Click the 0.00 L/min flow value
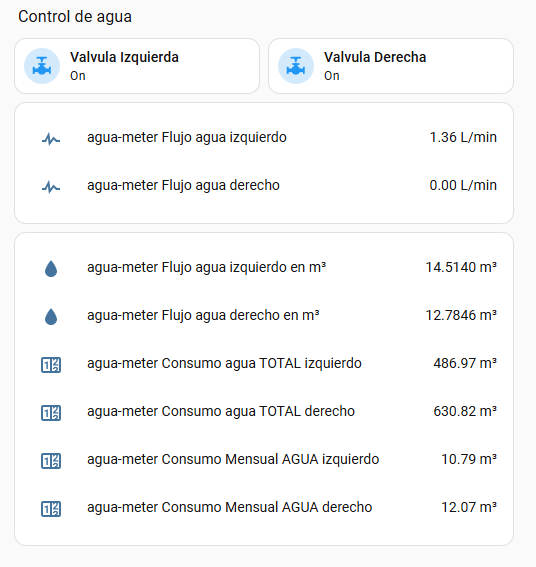This screenshot has height=567, width=536. click(x=463, y=186)
